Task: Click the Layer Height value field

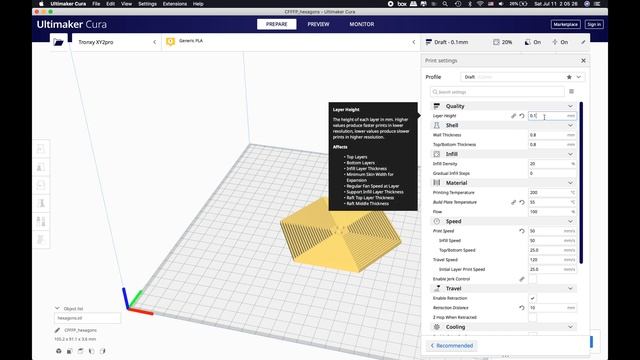Action: [552, 116]
